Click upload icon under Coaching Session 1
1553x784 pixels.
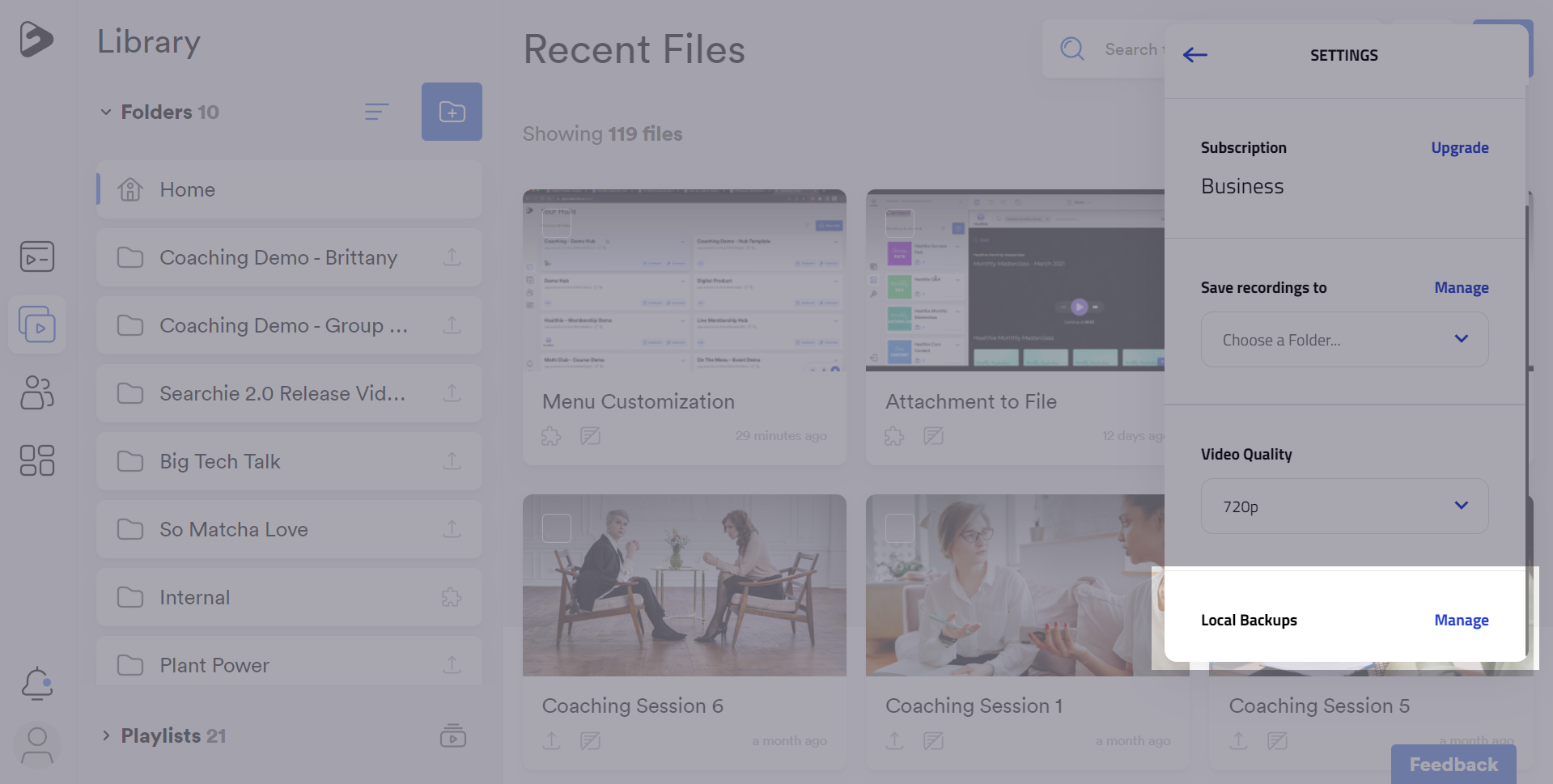[895, 740]
